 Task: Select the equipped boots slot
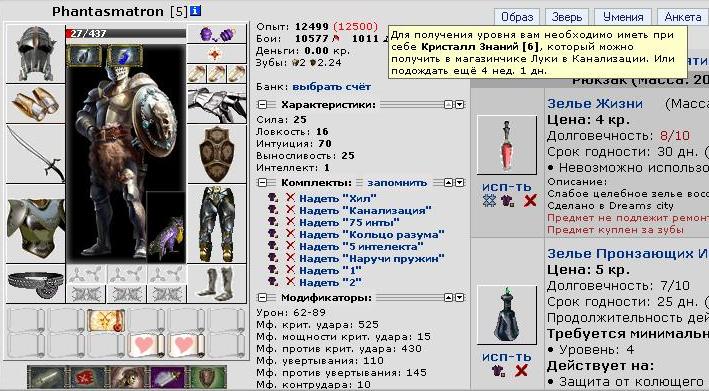click(x=217, y=284)
